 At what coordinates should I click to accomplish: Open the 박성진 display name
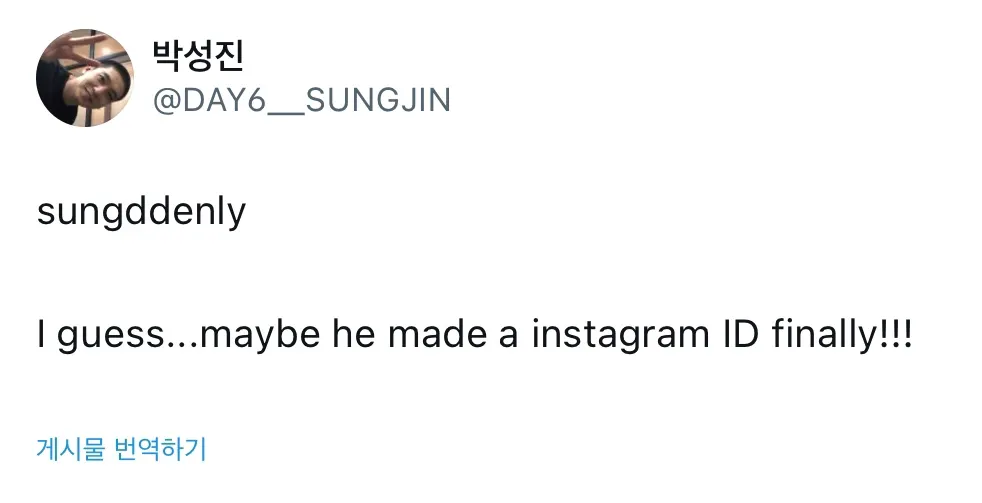tap(197, 56)
